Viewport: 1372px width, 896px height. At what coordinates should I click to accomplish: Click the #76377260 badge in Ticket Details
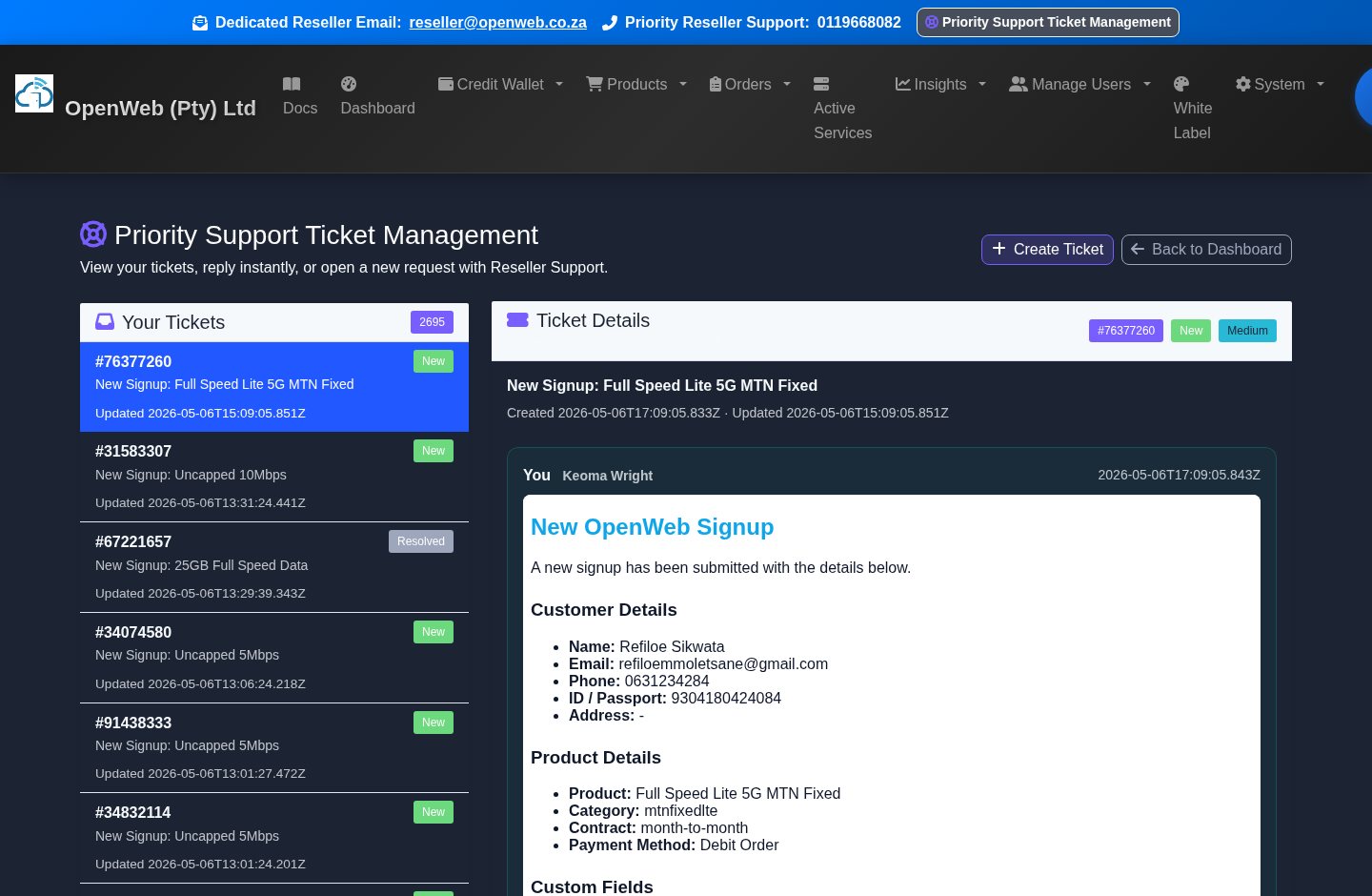point(1126,331)
